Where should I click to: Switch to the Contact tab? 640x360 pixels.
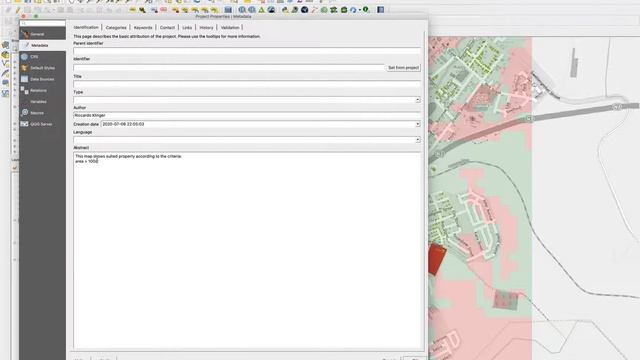click(x=167, y=27)
